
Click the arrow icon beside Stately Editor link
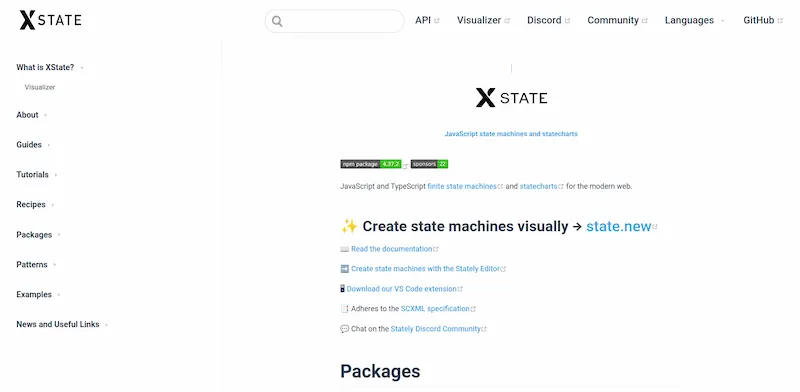click(x=344, y=268)
